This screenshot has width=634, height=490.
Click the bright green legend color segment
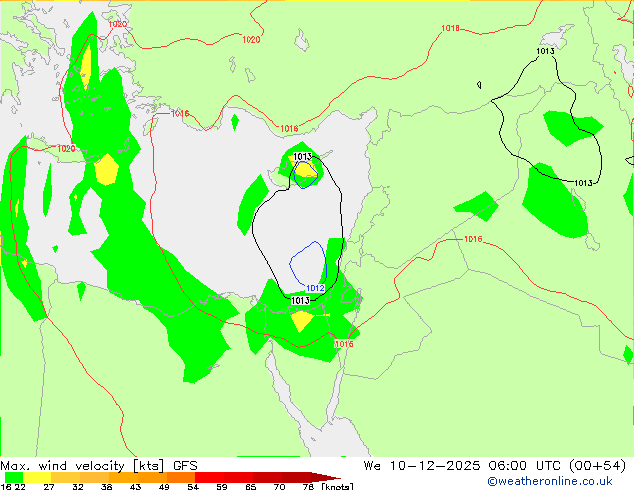pyautogui.click(x=14, y=477)
